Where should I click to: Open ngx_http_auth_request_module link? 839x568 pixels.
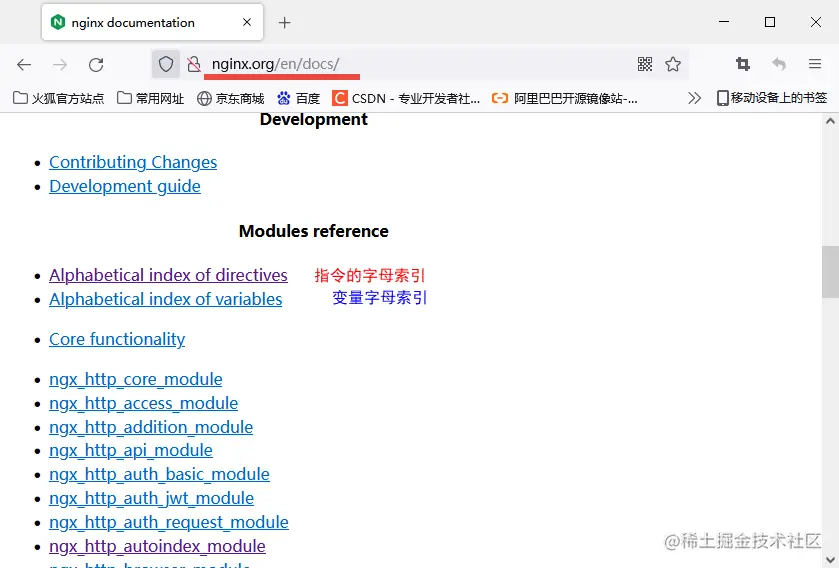(x=169, y=523)
